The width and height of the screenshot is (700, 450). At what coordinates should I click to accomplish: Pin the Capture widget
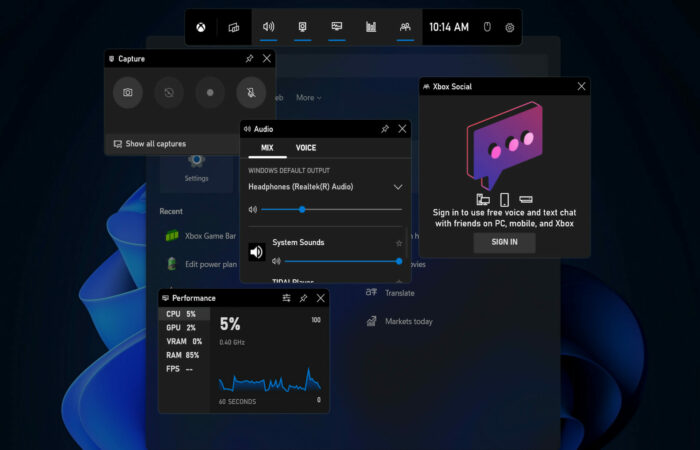(249, 58)
